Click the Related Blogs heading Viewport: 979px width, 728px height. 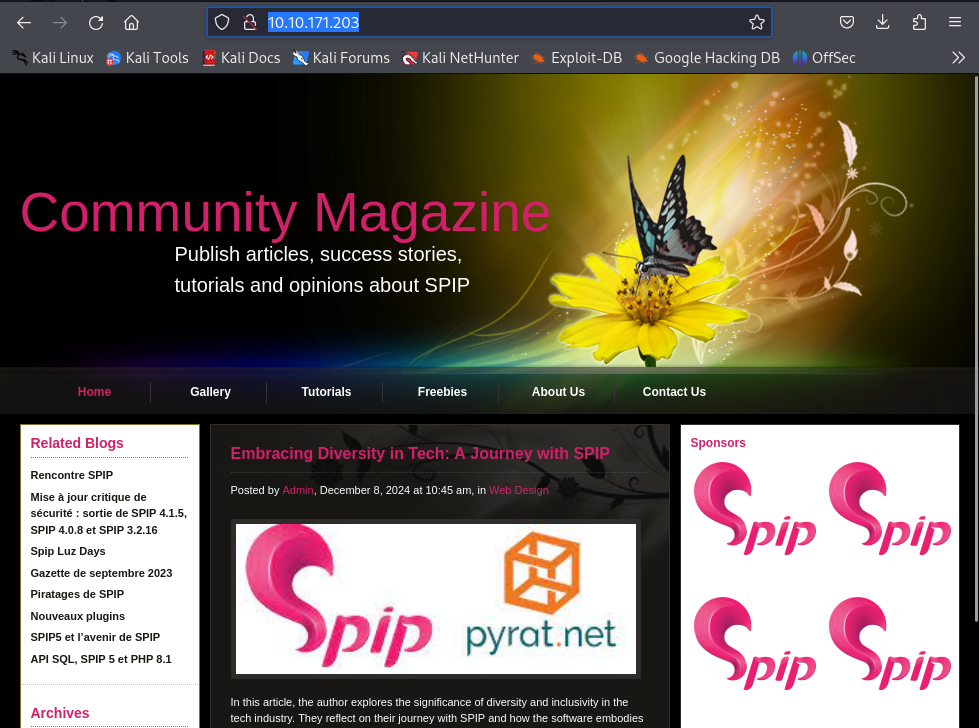pos(77,443)
